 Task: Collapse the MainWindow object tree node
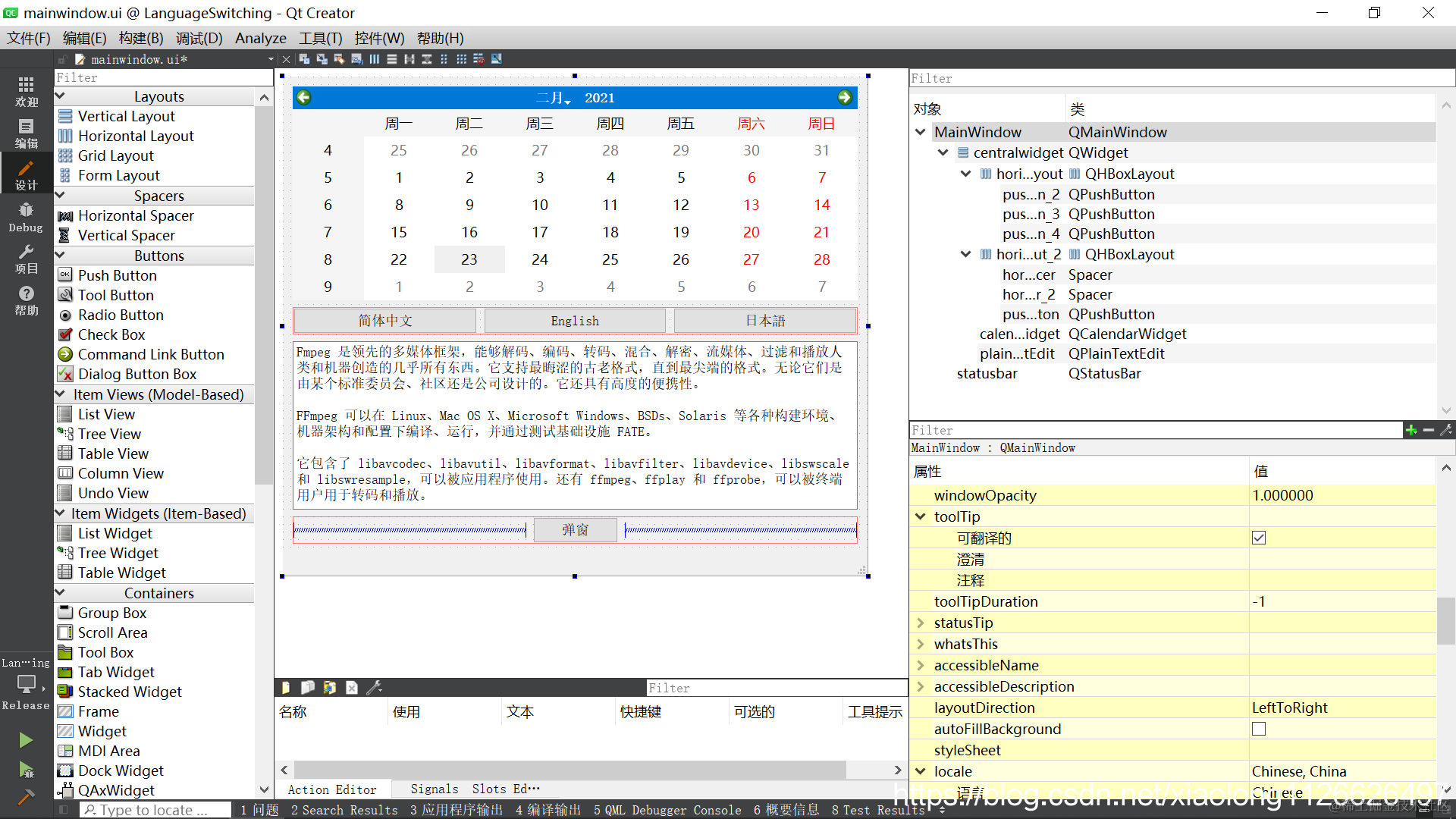(921, 132)
